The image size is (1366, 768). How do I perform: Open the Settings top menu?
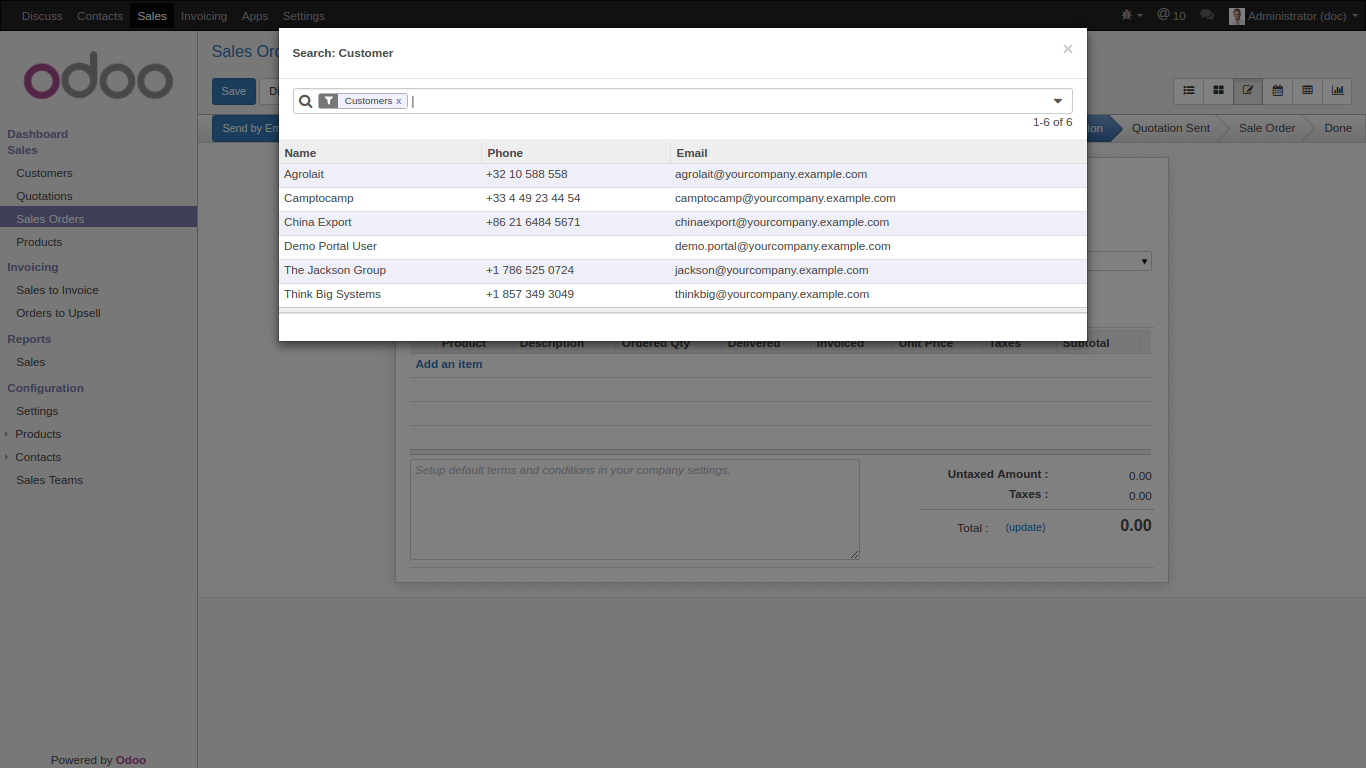click(x=304, y=16)
